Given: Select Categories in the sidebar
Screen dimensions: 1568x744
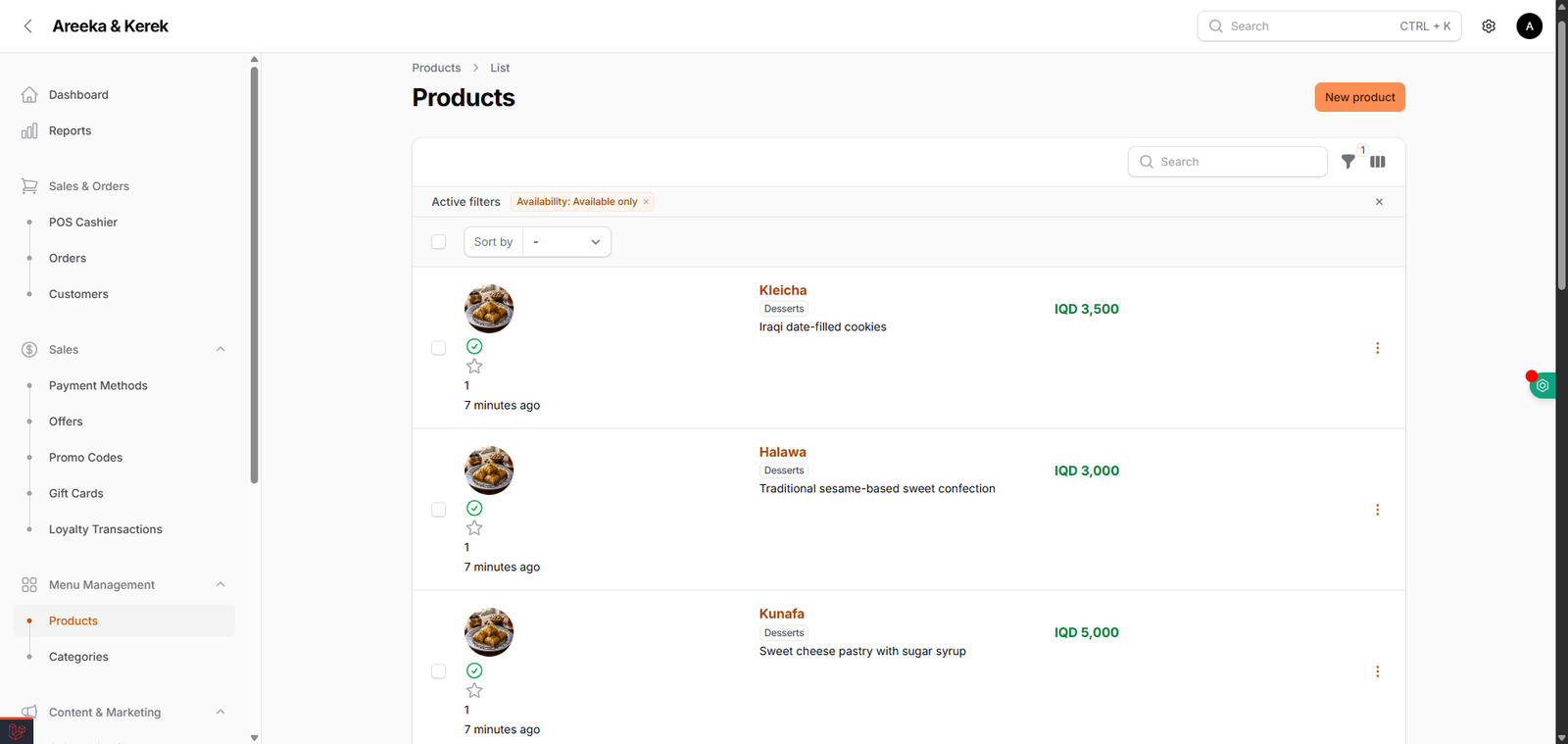Looking at the screenshot, I should (x=78, y=657).
